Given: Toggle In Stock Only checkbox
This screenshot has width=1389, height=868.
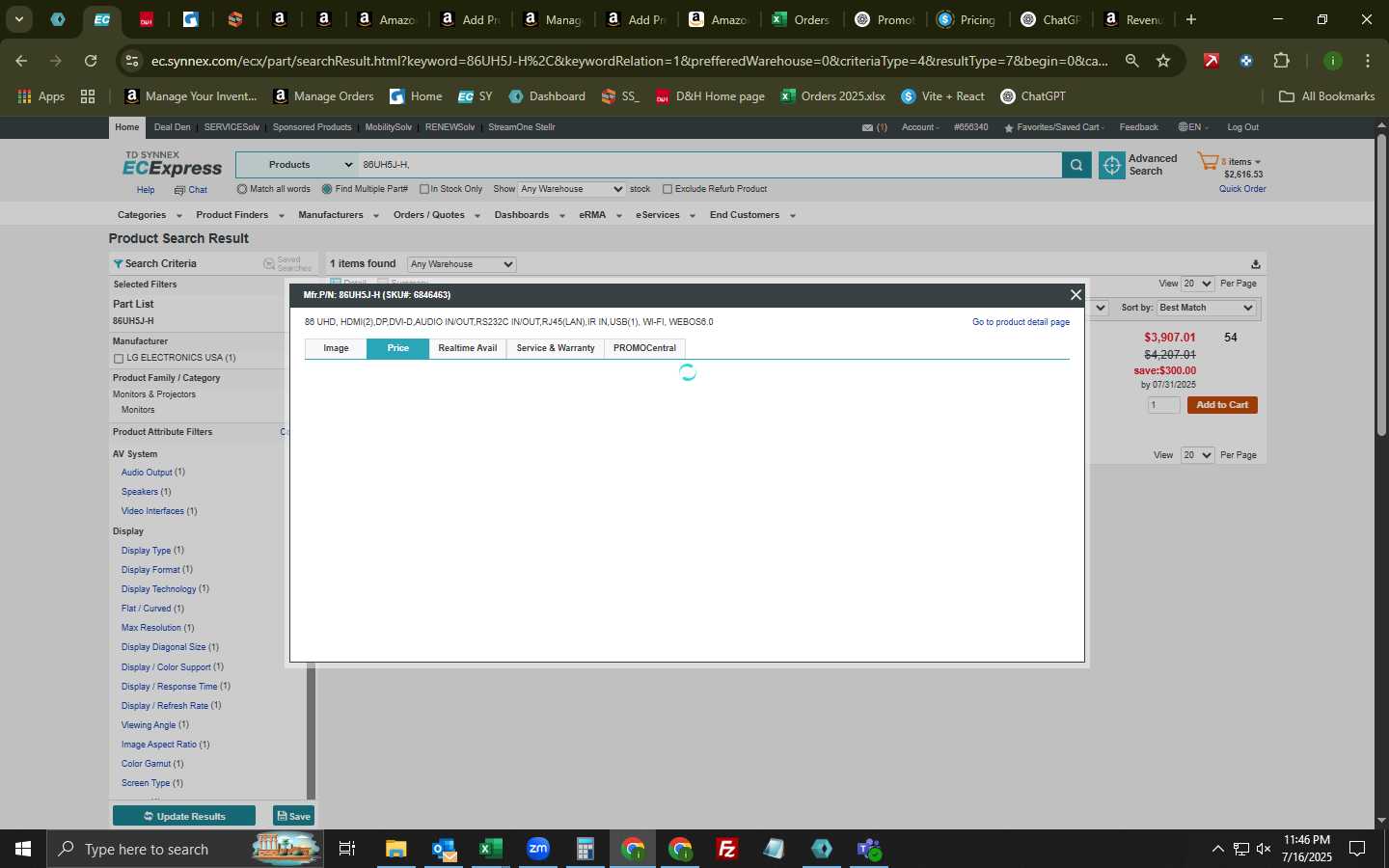Looking at the screenshot, I should 424,189.
